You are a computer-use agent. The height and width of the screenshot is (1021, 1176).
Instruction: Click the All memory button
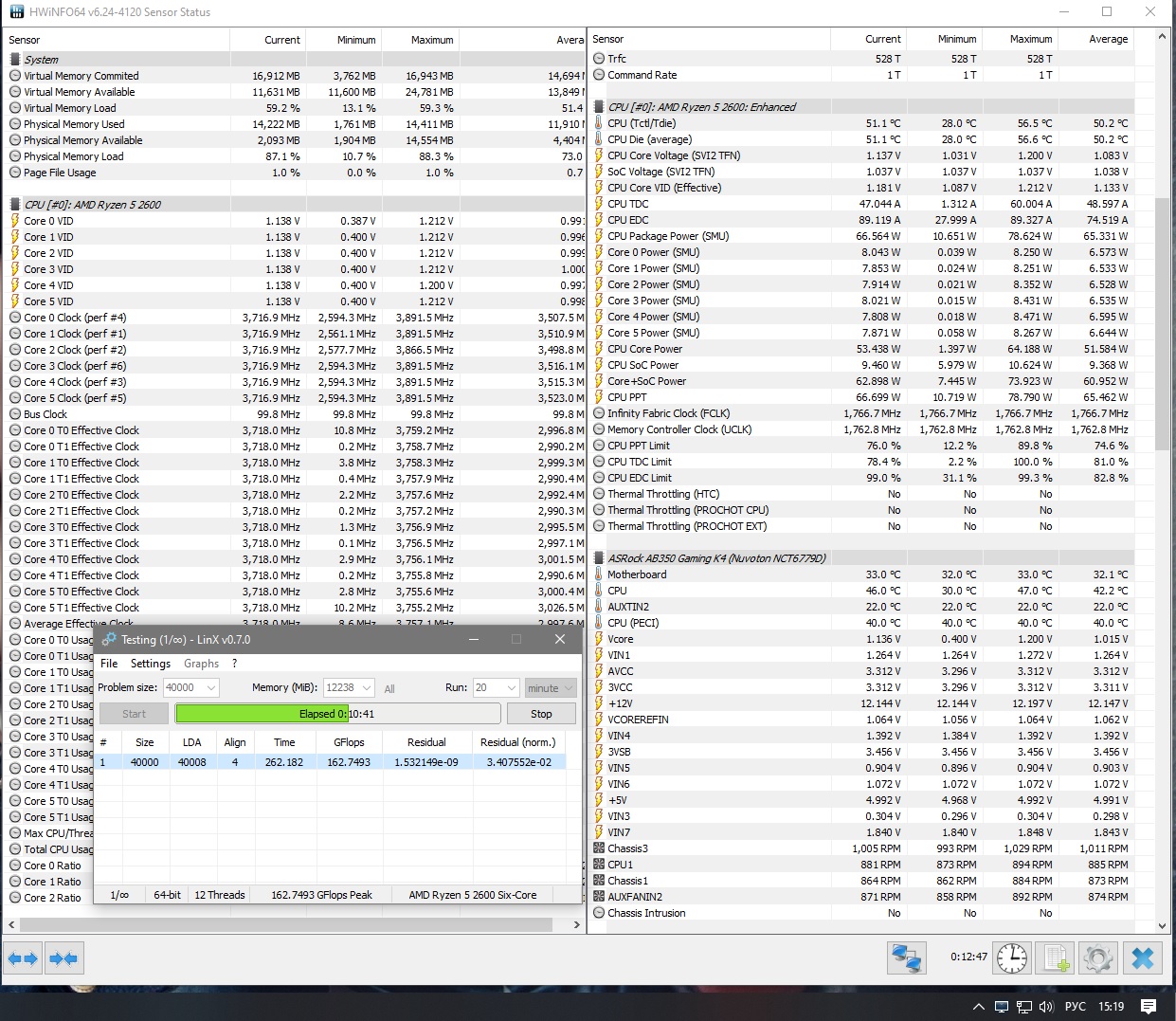pyautogui.click(x=389, y=688)
